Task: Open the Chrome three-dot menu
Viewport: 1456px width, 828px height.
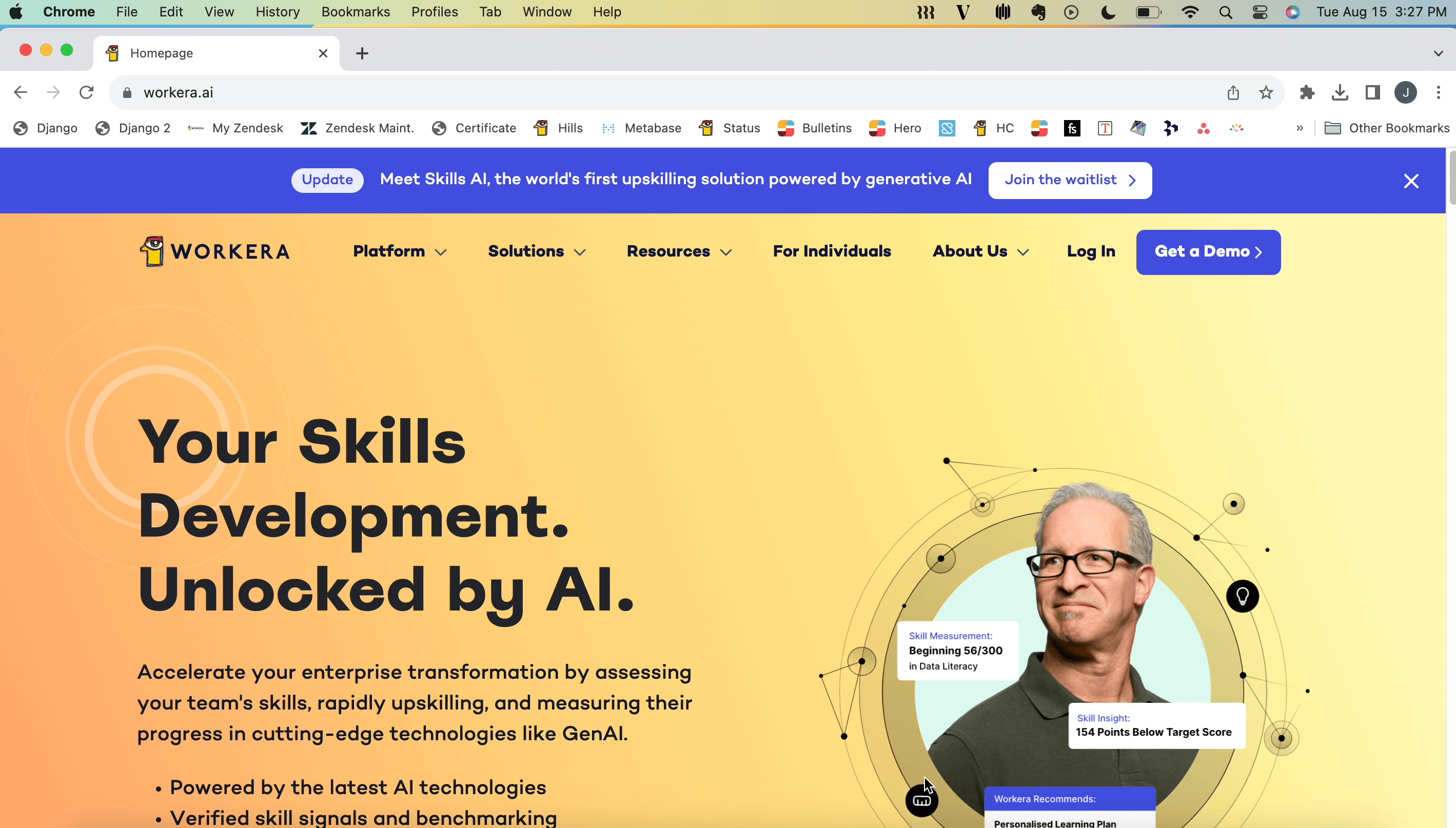Action: (x=1439, y=92)
